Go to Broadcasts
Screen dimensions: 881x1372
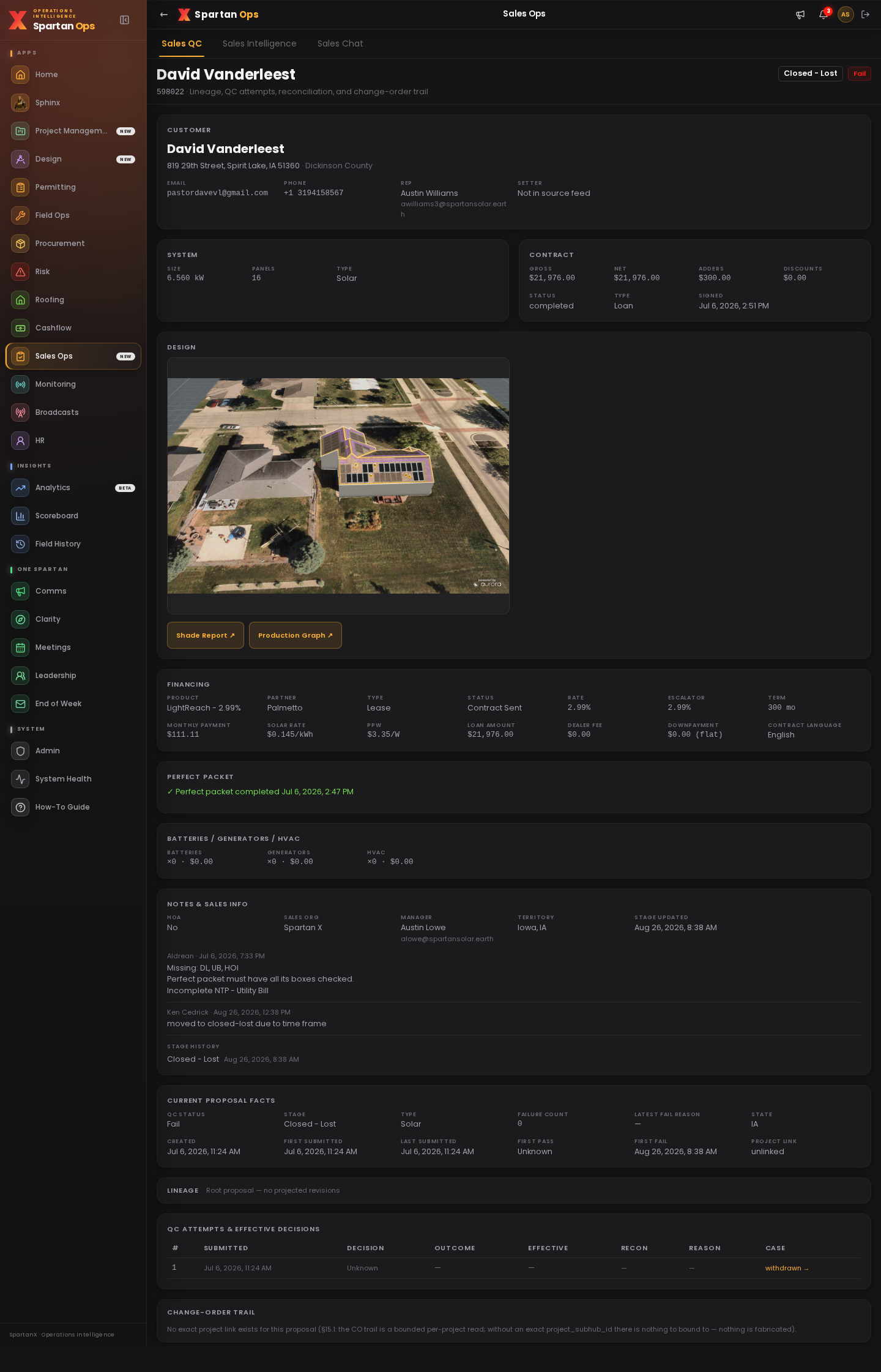(x=73, y=412)
